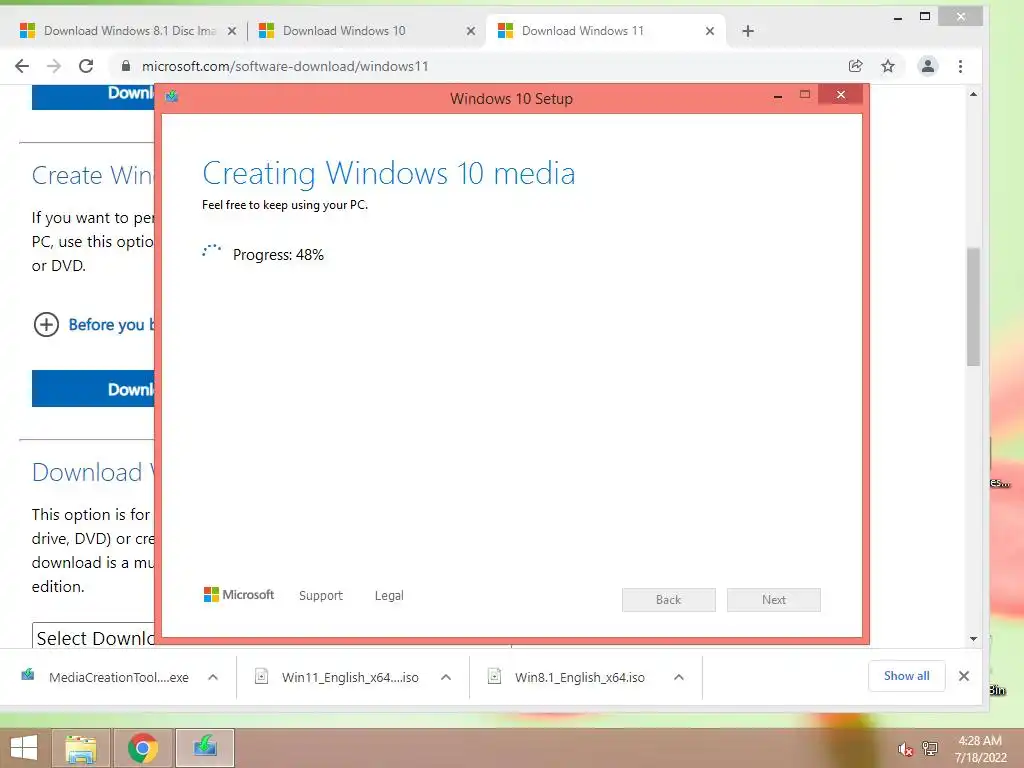The width and height of the screenshot is (1024, 768).
Task: Reload the page in Chrome
Action: coord(86,66)
